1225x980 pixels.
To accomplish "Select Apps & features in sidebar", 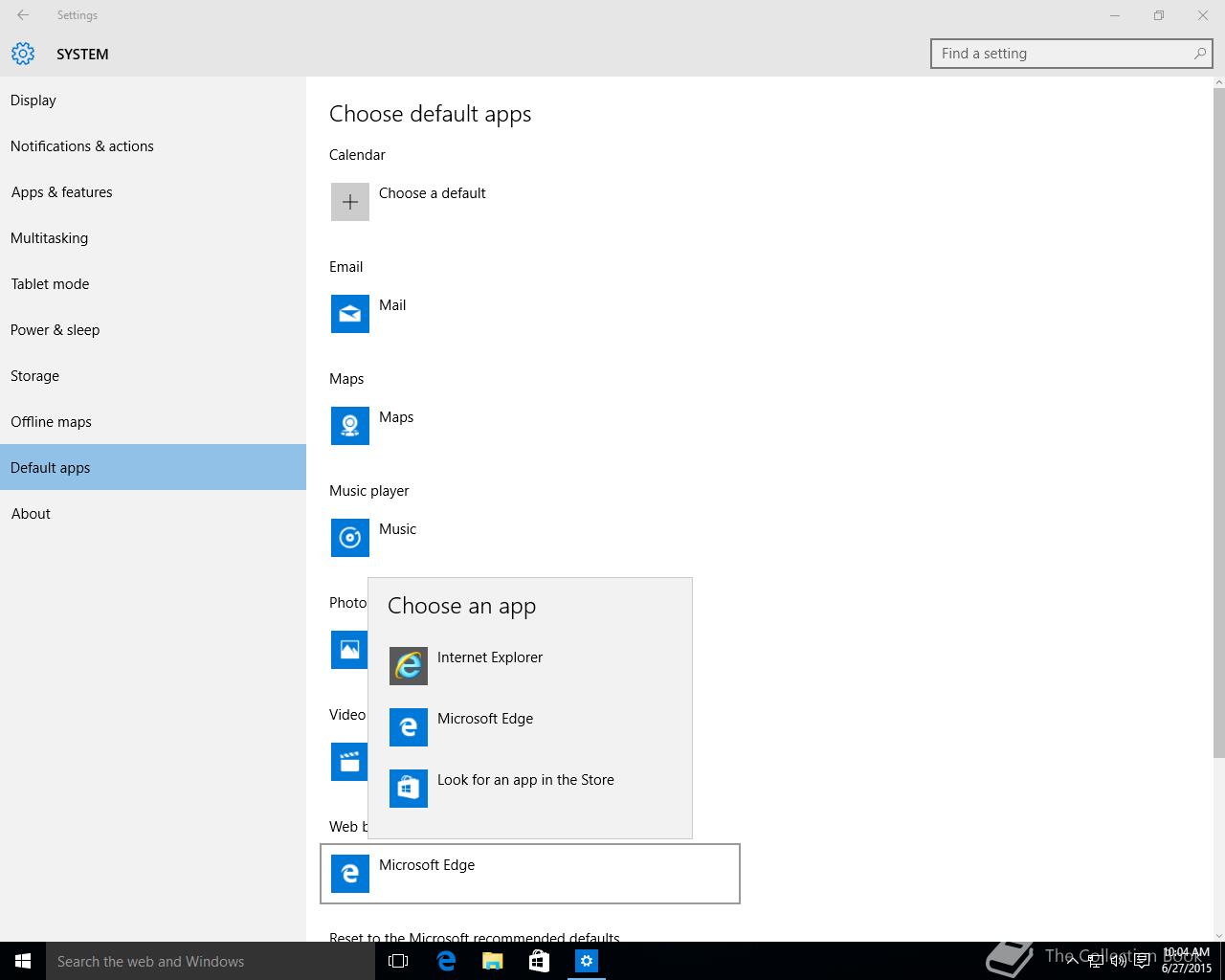I will 153,191.
